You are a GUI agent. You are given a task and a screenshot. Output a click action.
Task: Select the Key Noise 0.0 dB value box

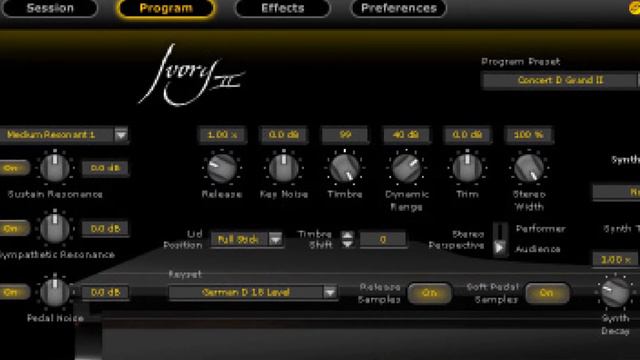[284, 135]
